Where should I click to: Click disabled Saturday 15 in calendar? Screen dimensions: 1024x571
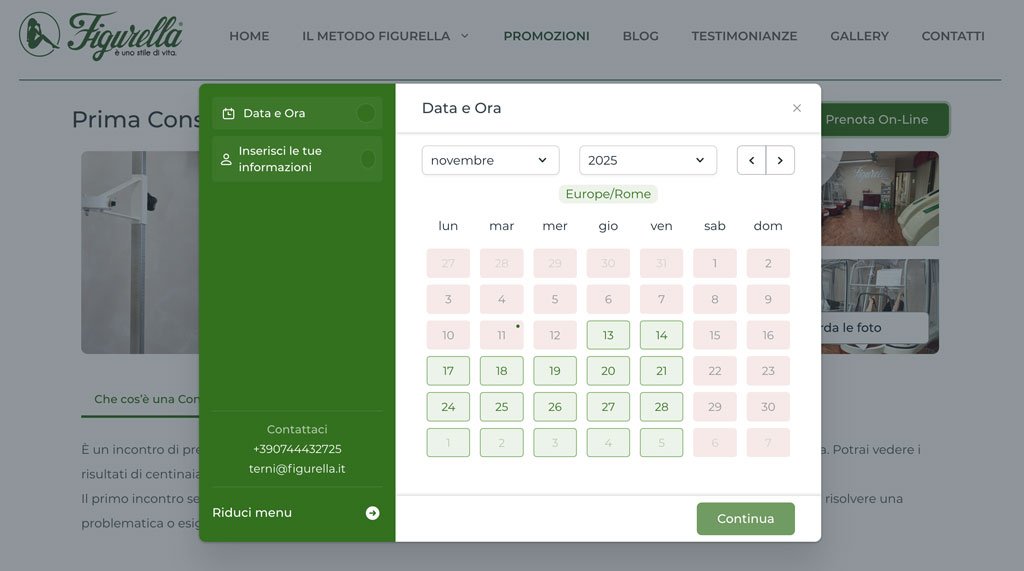tap(715, 335)
